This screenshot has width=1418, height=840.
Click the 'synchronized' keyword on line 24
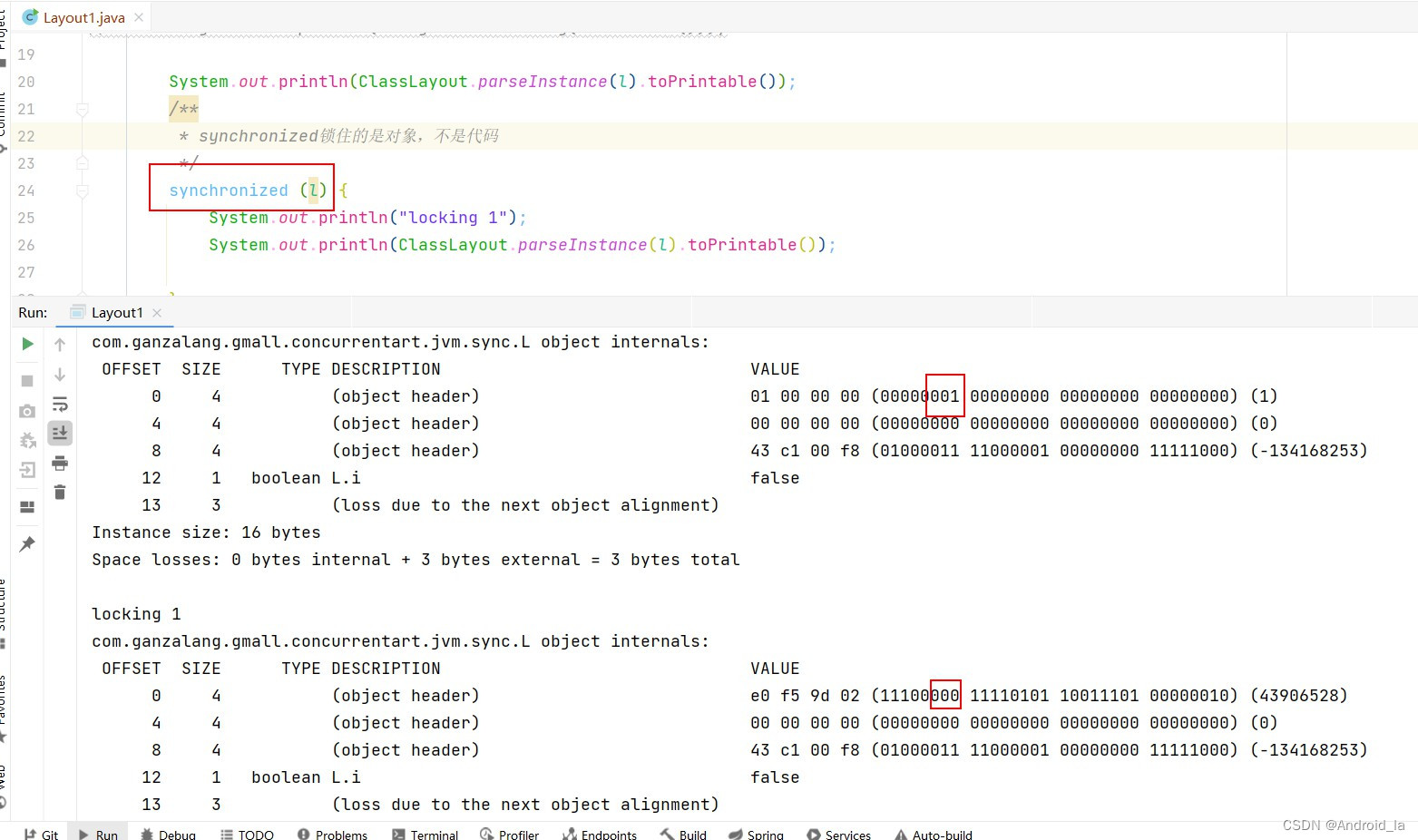click(x=229, y=190)
